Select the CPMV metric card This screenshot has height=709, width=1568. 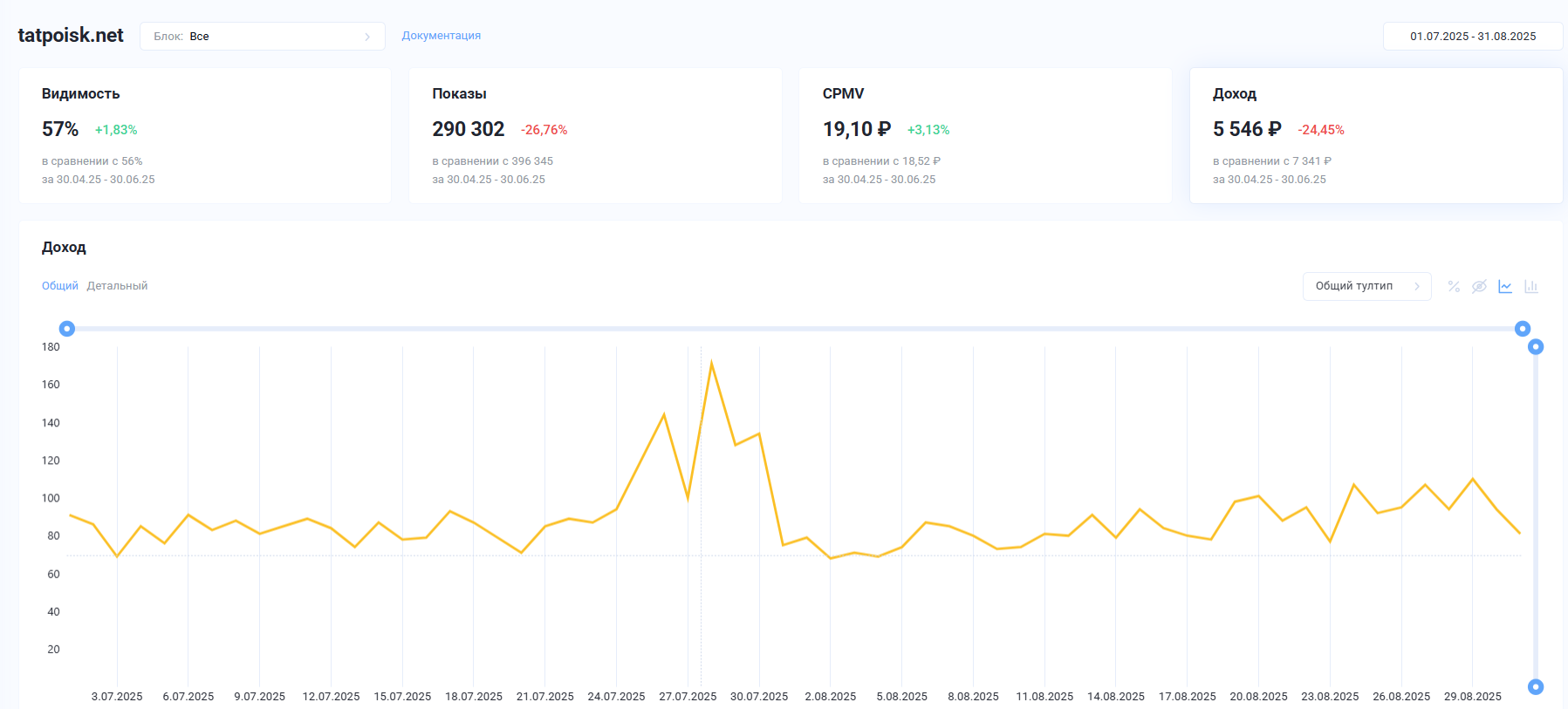pos(985,136)
